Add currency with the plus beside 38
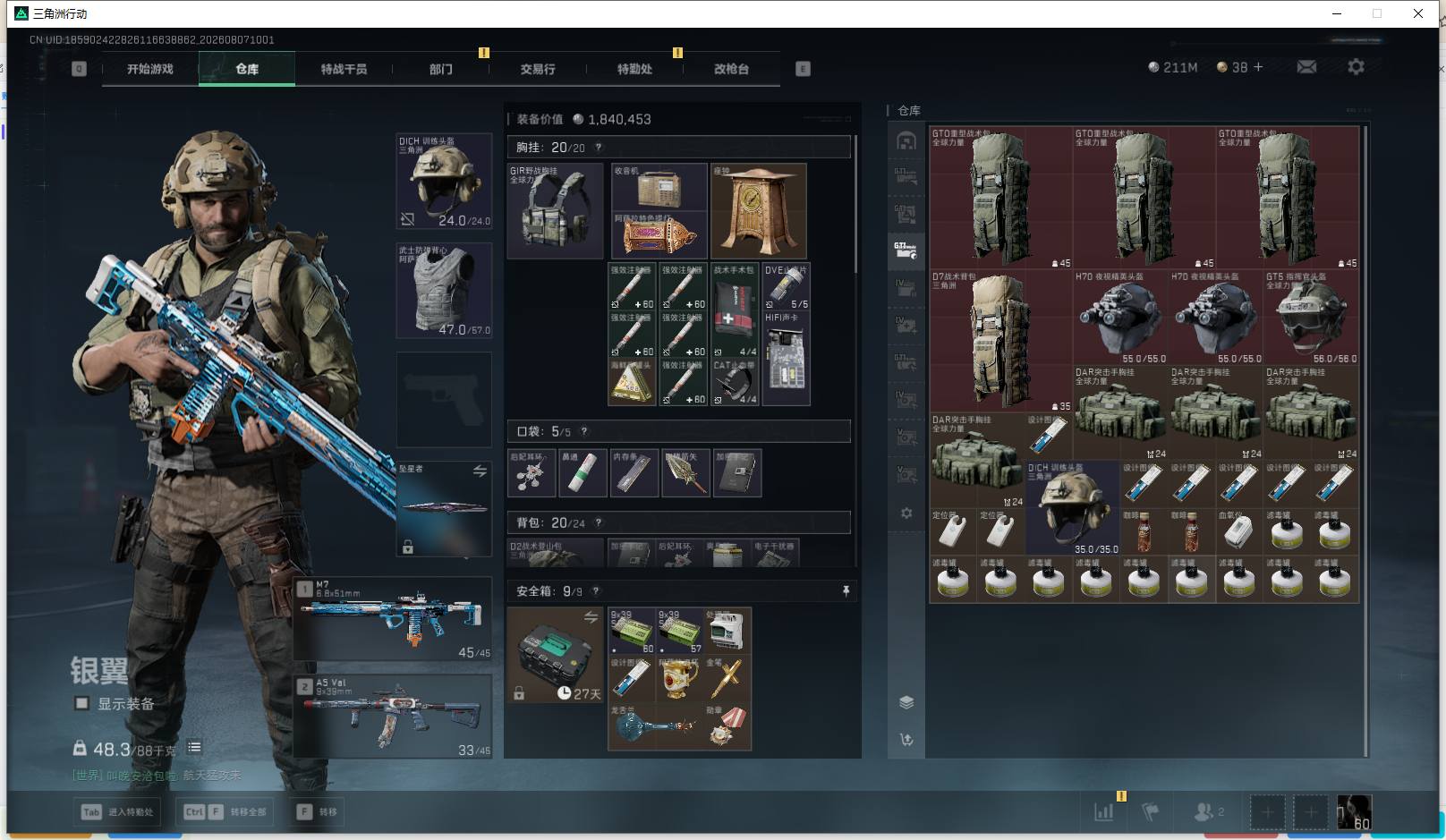The height and width of the screenshot is (840, 1446). pos(1258,67)
